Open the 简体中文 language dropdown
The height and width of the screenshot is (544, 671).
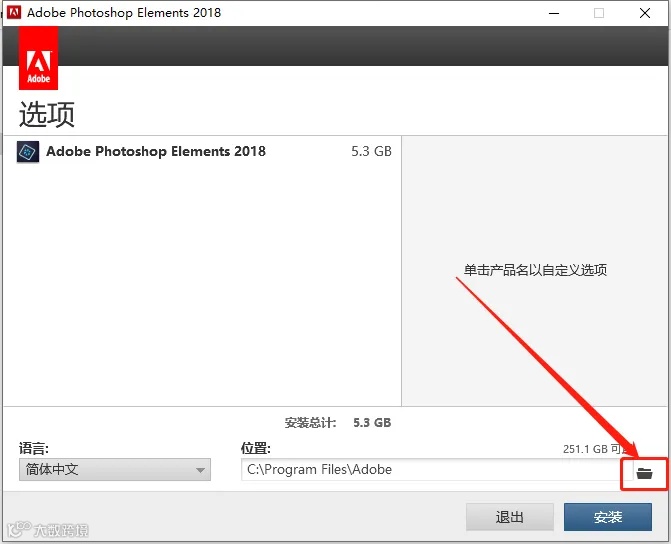click(x=115, y=470)
